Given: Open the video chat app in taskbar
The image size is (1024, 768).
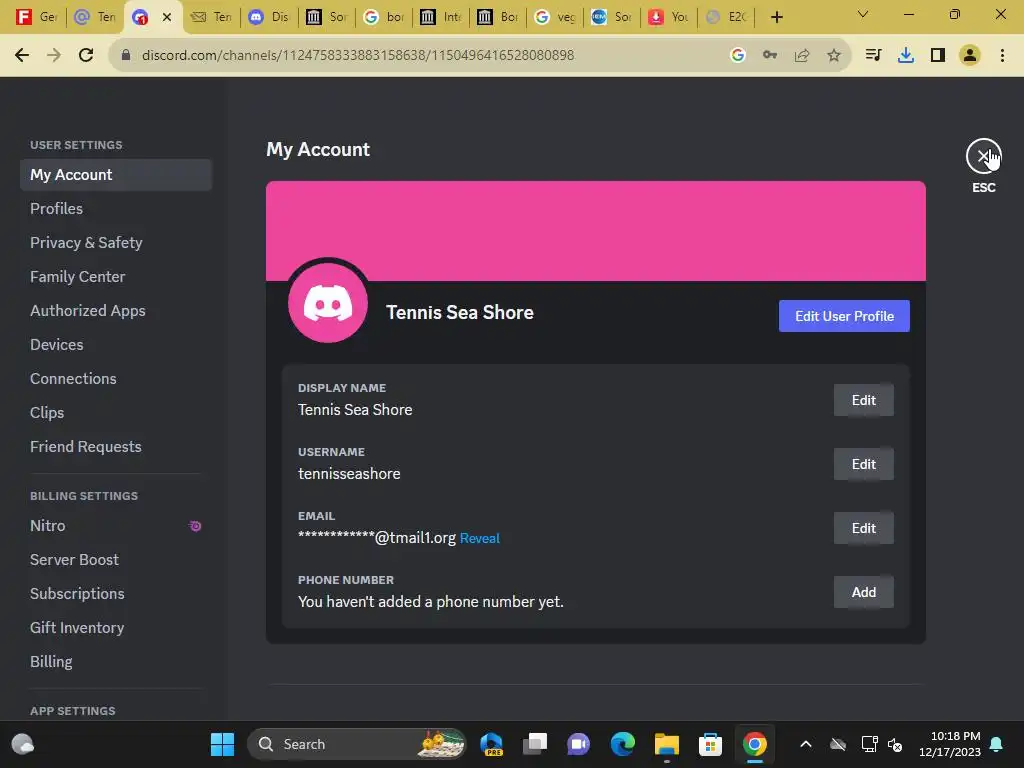Looking at the screenshot, I should pyautogui.click(x=579, y=744).
